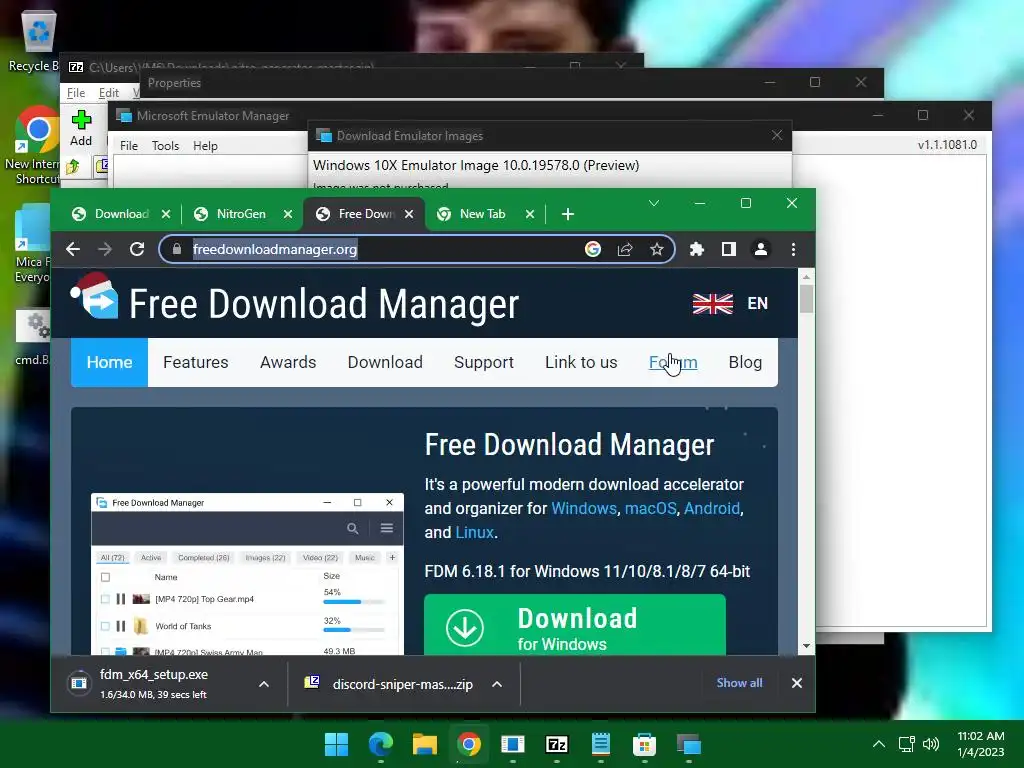This screenshot has width=1024, height=768.
Task: Follow the Windows link in description
Action: (x=584, y=508)
